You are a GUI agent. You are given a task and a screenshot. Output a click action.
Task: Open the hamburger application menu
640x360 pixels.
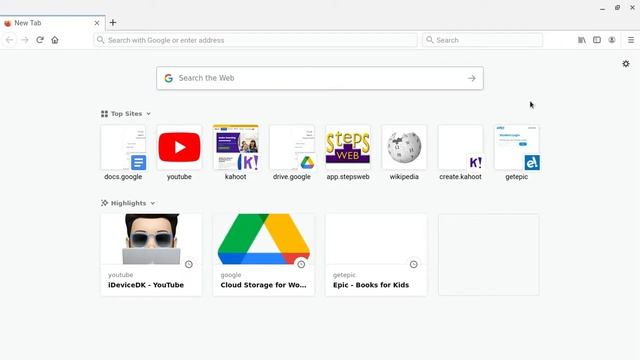631,40
